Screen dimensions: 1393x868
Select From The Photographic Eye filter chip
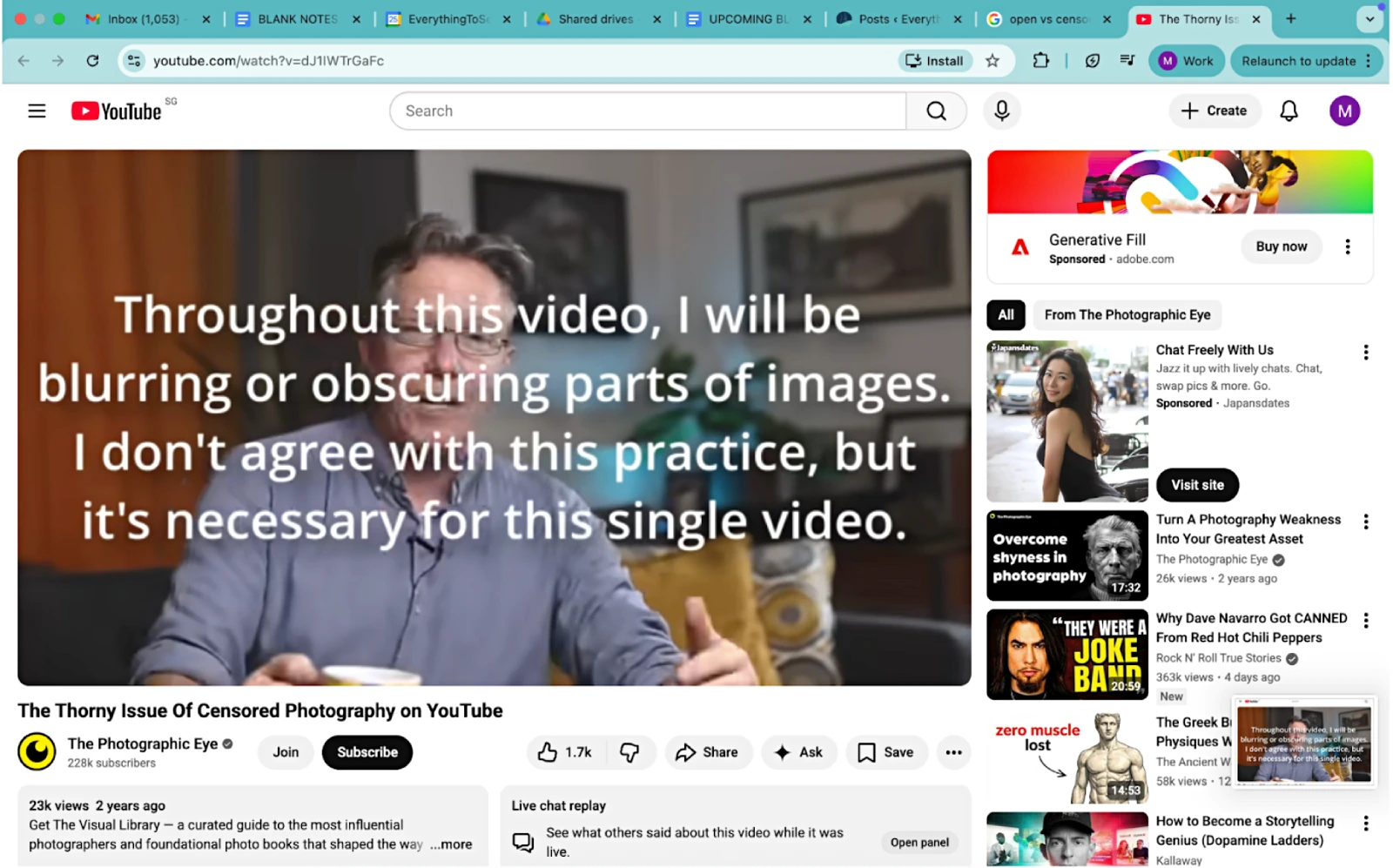coord(1127,314)
